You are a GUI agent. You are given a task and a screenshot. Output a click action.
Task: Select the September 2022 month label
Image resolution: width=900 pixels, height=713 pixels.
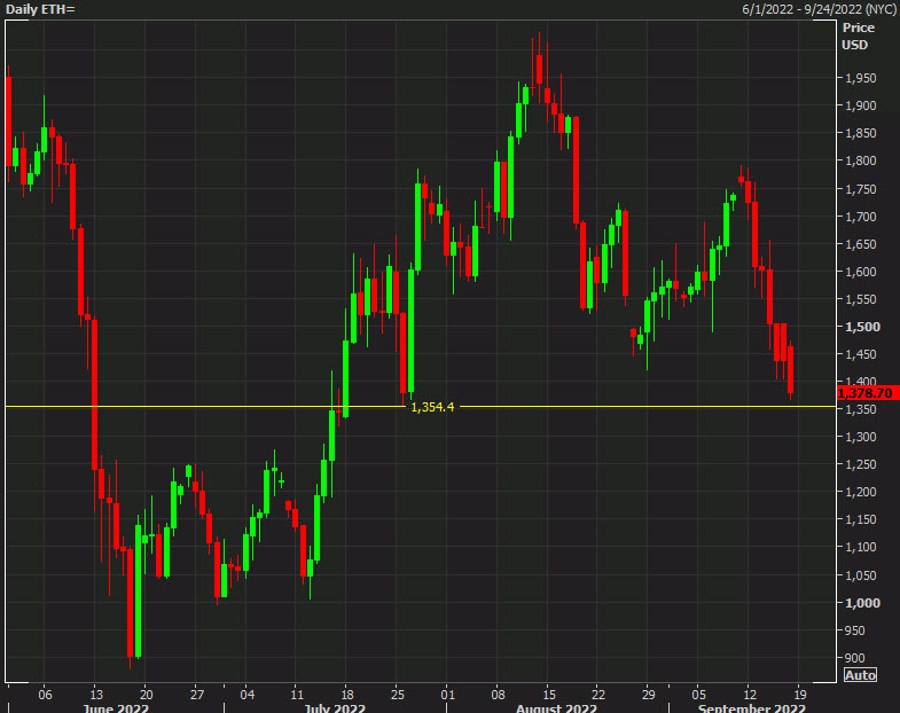753,708
